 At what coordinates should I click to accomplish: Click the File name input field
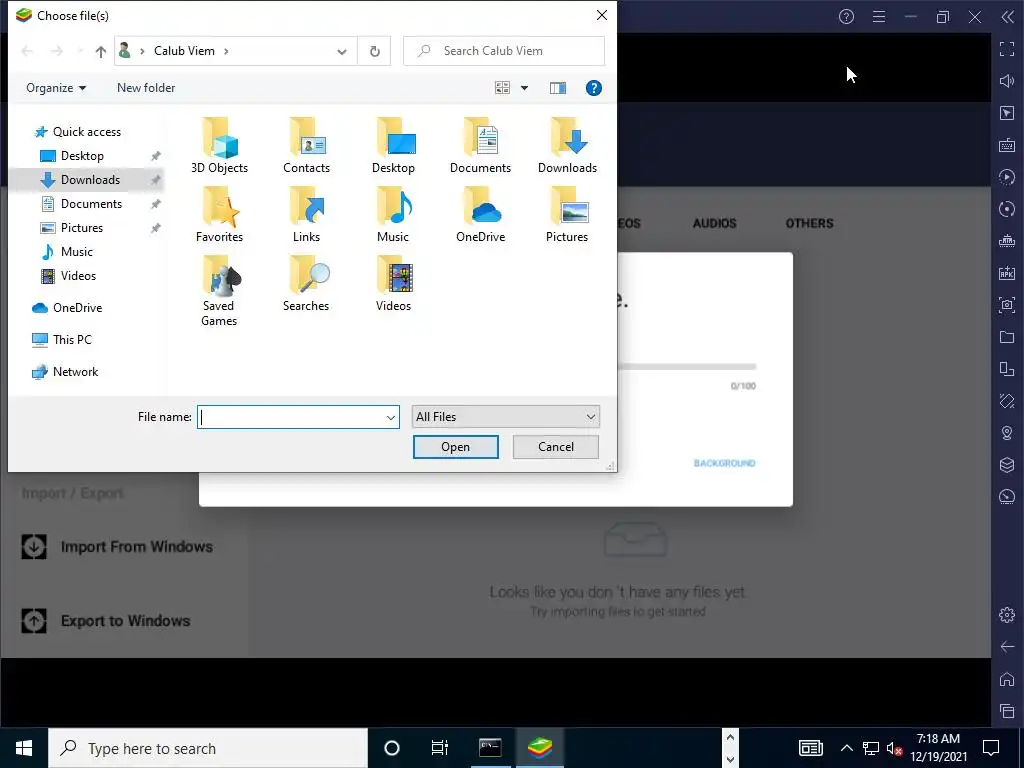tap(291, 417)
